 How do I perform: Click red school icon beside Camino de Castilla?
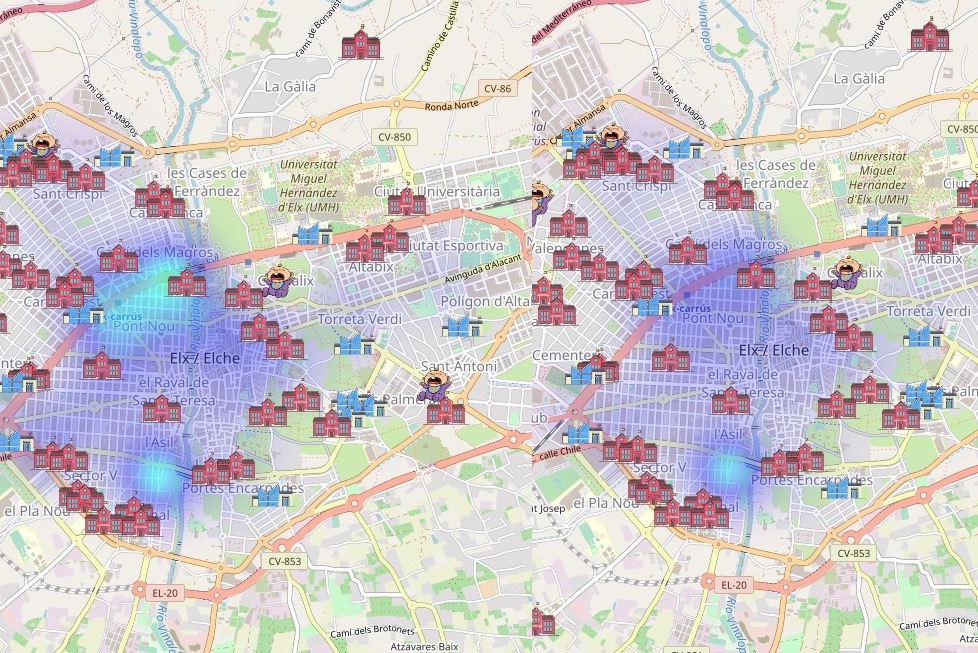tap(356, 45)
